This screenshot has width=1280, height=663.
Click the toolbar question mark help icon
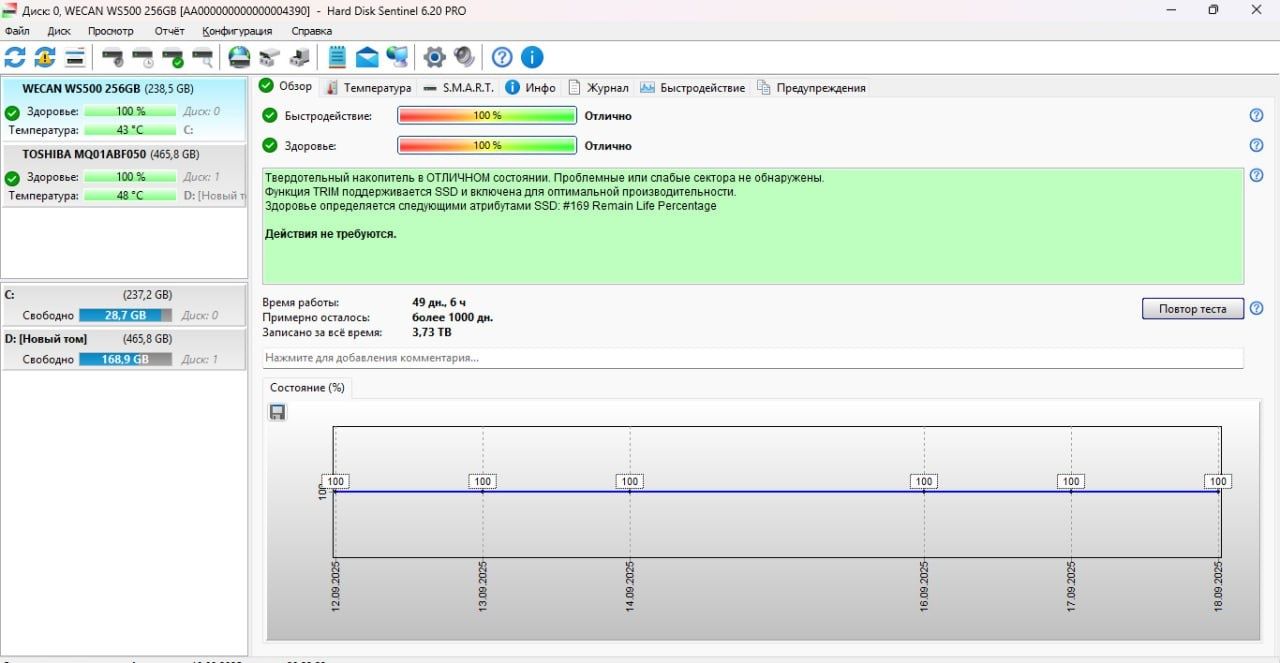tap(502, 57)
